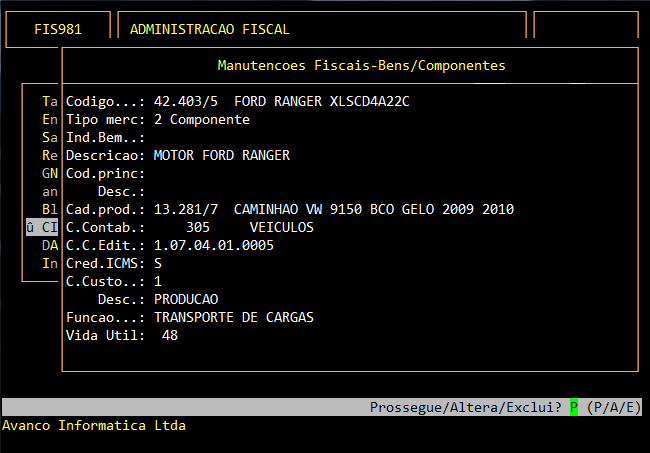650x453 pixels.
Task: Click the green 'P' prompt input cursor
Action: click(x=574, y=408)
